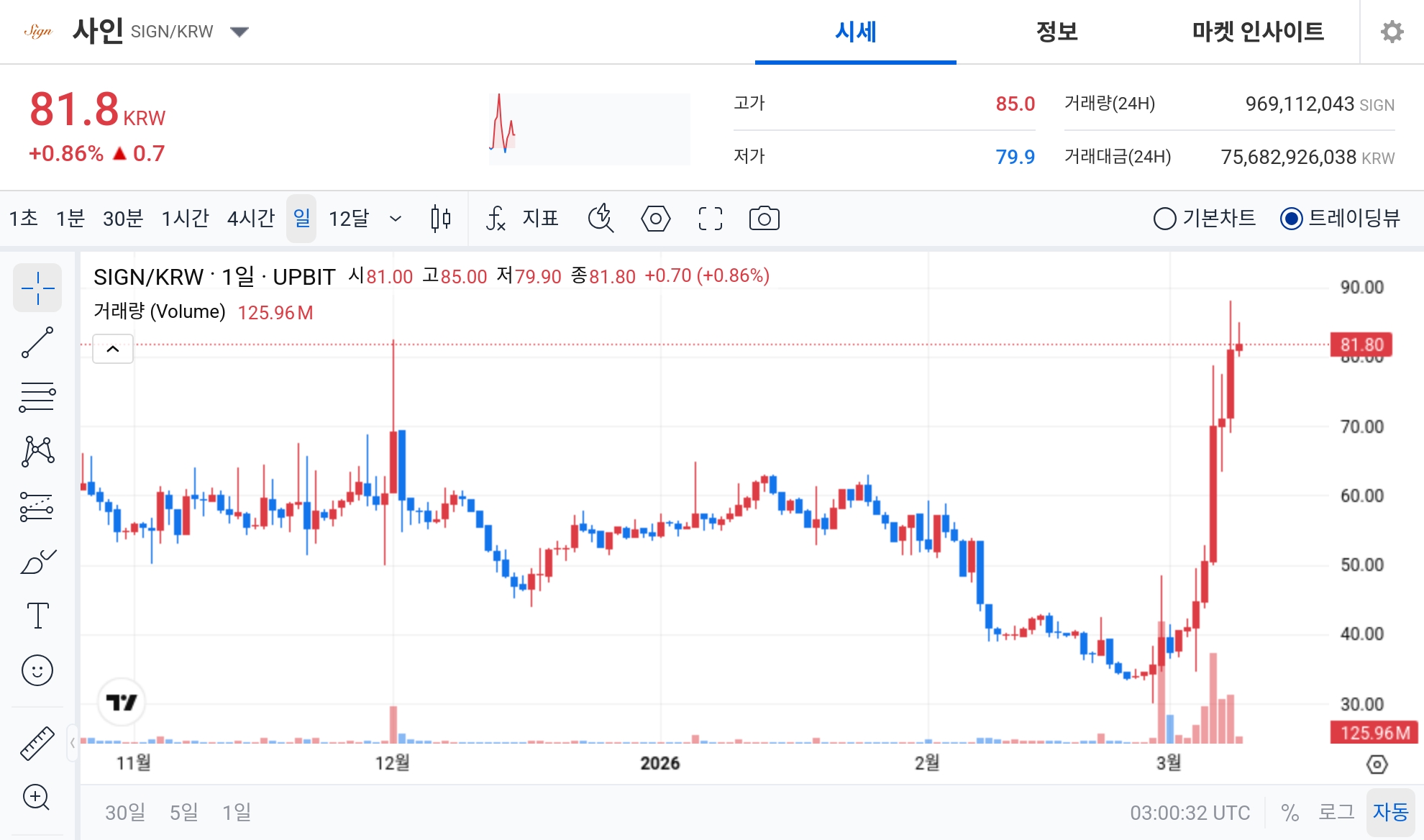1424x840 pixels.
Task: Select the crosshair cursor tool
Action: tap(37, 288)
